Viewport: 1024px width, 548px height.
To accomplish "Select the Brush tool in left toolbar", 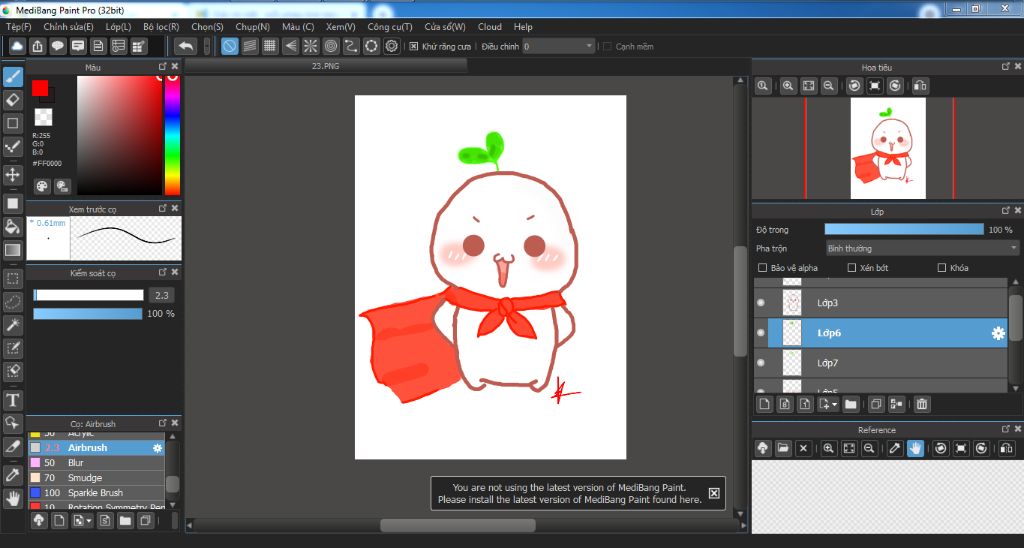I will click(x=12, y=76).
